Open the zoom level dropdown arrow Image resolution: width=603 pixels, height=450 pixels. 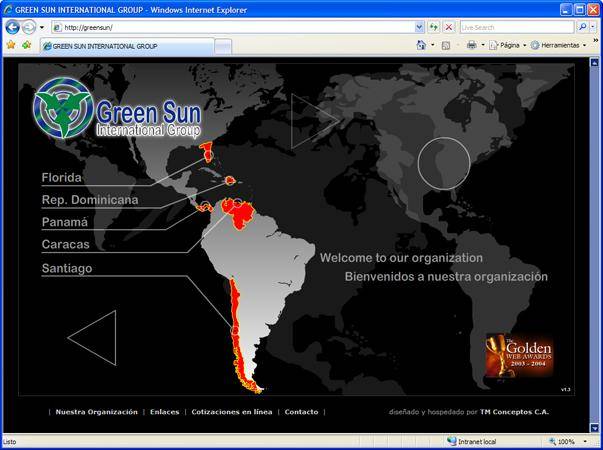tap(585, 441)
